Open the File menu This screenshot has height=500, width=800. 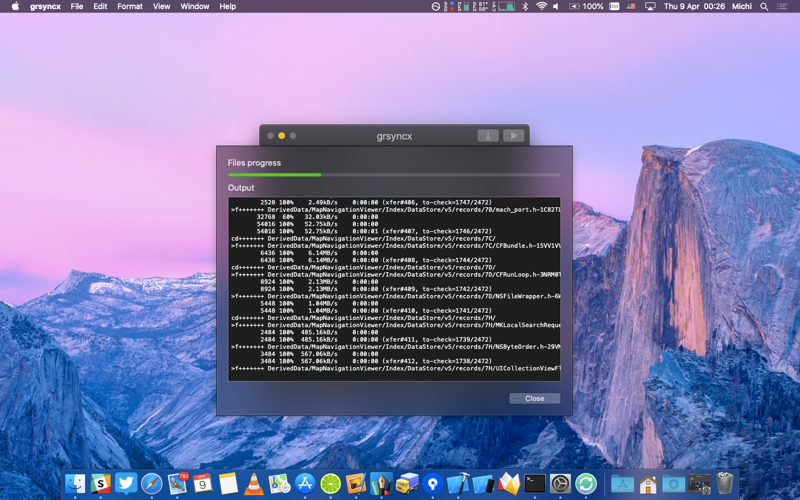pyautogui.click(x=77, y=7)
